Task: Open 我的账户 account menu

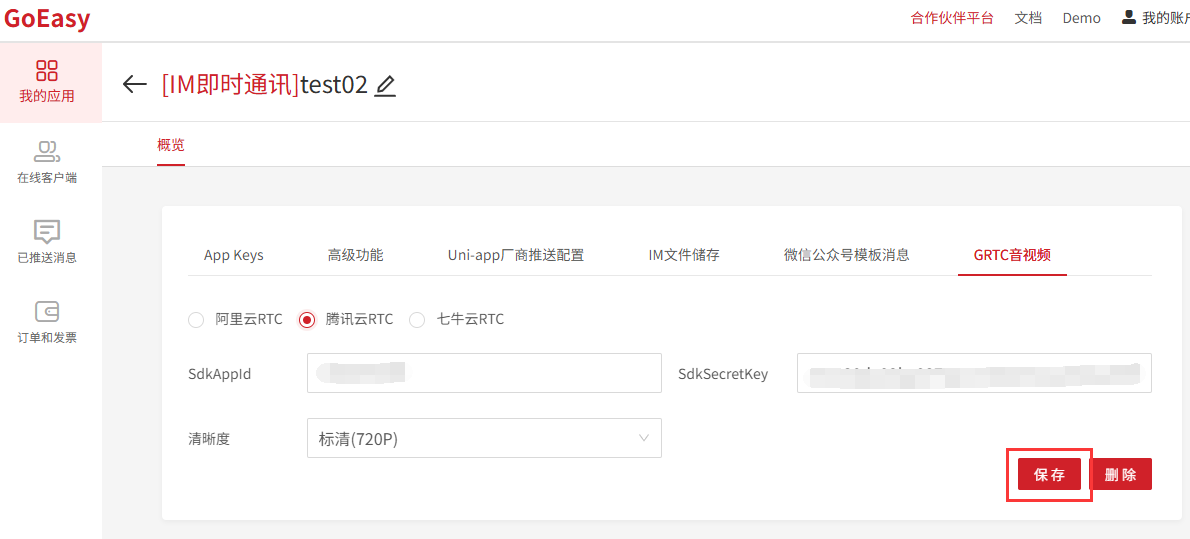Action: (x=1155, y=18)
